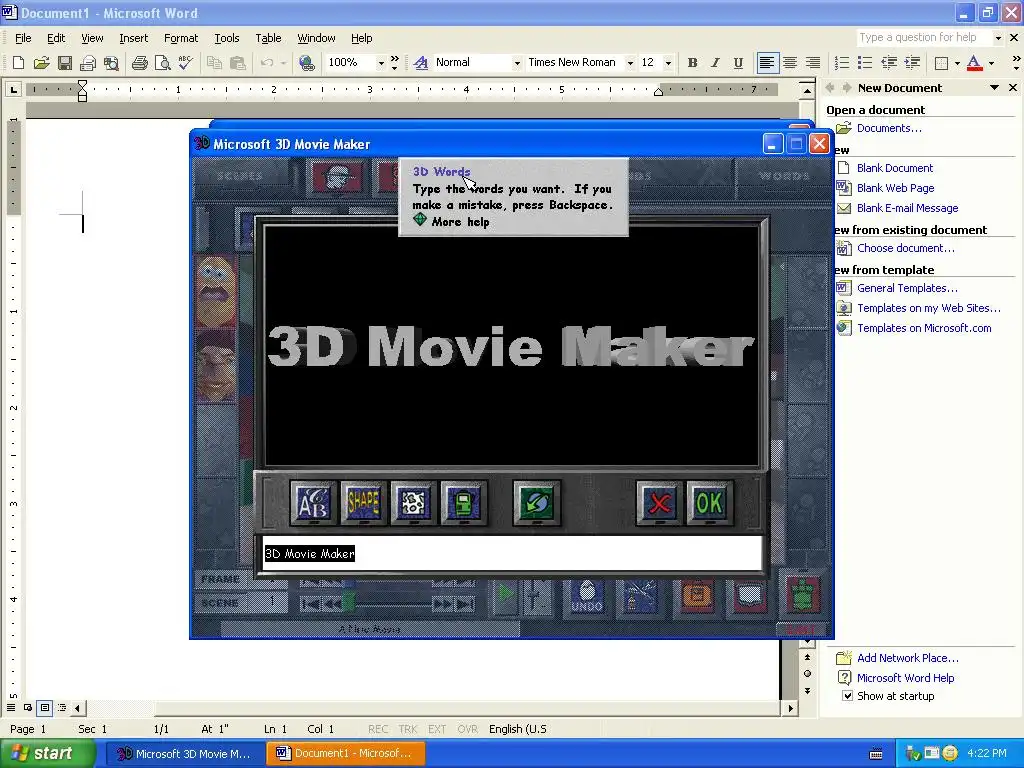Image resolution: width=1024 pixels, height=768 pixels.
Task: Click the E-mail icon in Word toolbar
Action: coord(88,63)
